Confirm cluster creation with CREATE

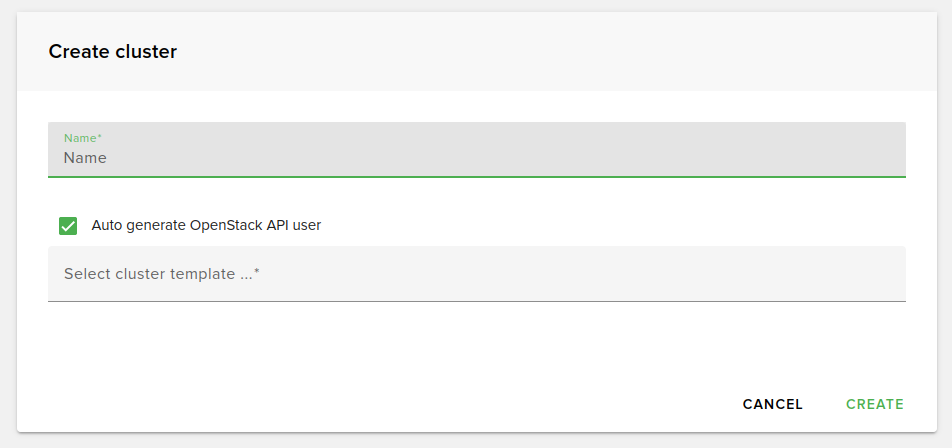click(874, 404)
